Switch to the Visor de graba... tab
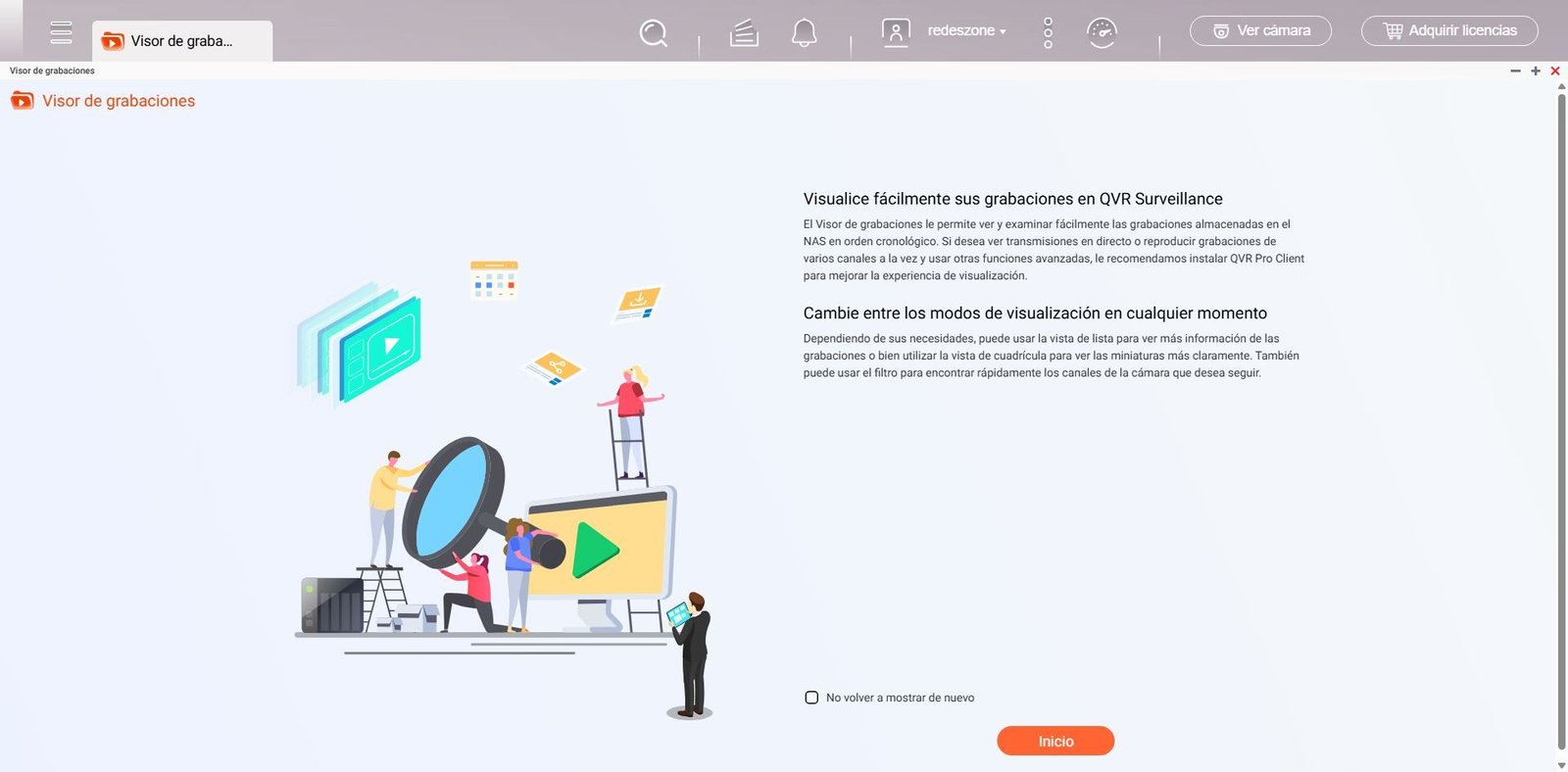Image resolution: width=1568 pixels, height=772 pixels. click(182, 41)
